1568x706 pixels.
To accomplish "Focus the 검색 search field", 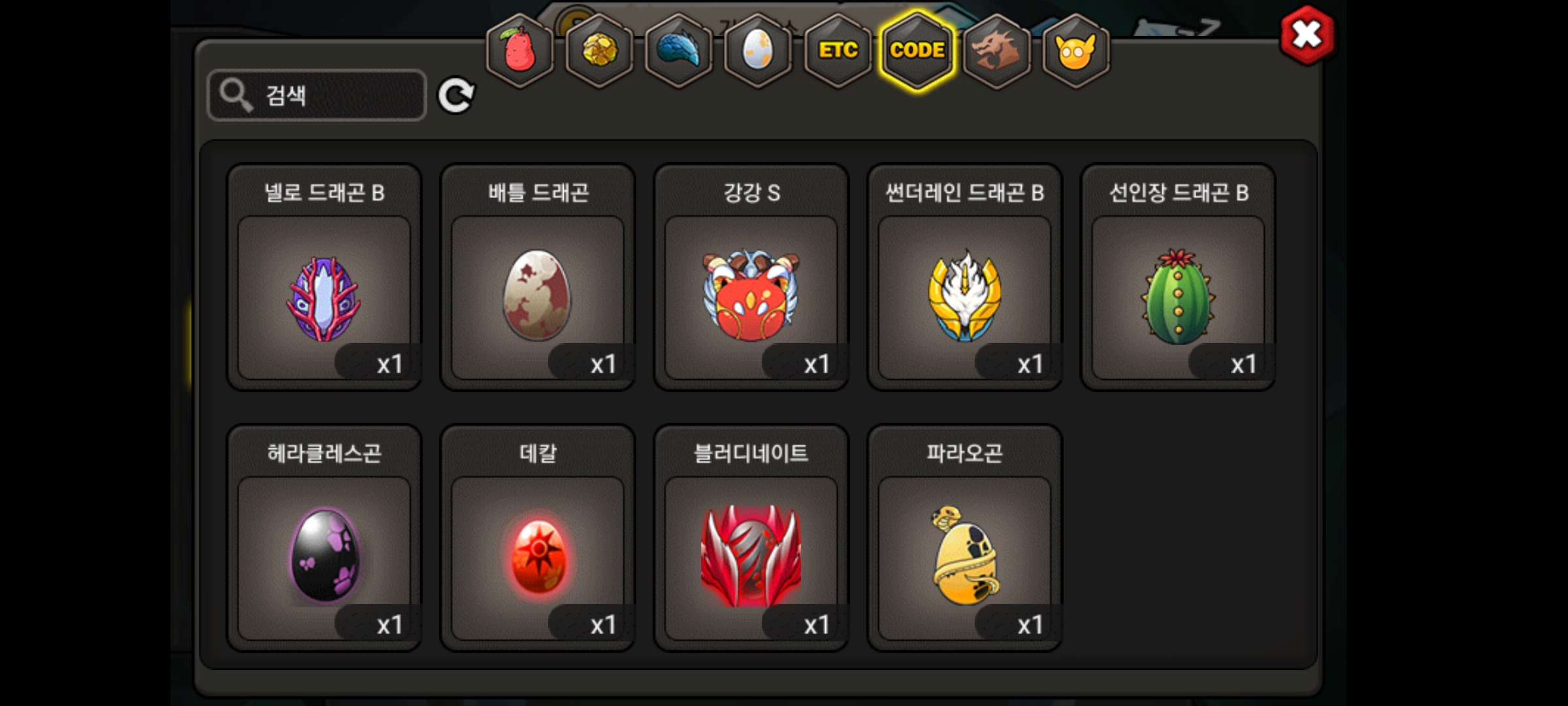I will tap(317, 95).
